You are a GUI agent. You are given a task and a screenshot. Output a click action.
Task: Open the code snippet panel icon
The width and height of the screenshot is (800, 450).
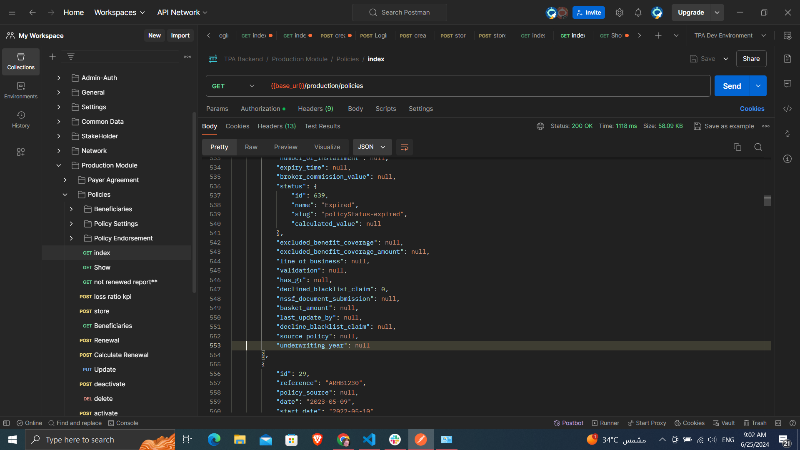click(788, 109)
